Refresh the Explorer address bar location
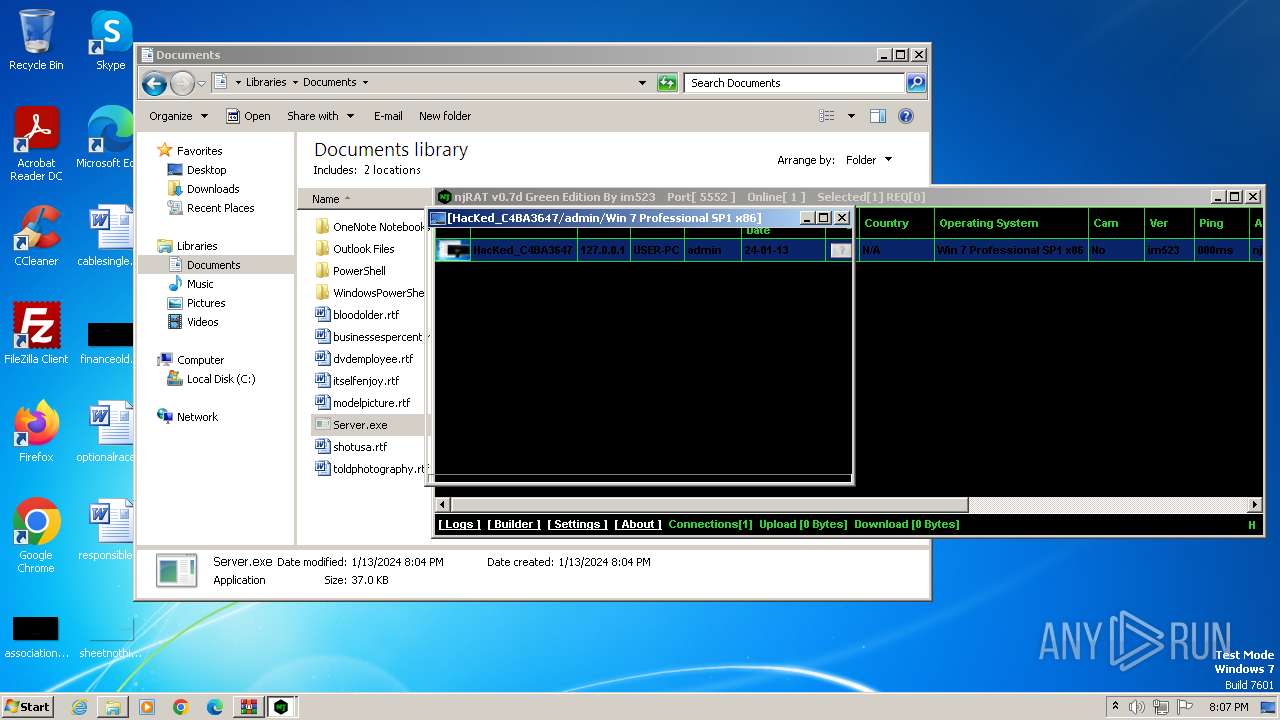Screen dimensions: 1280x720 tap(667, 83)
